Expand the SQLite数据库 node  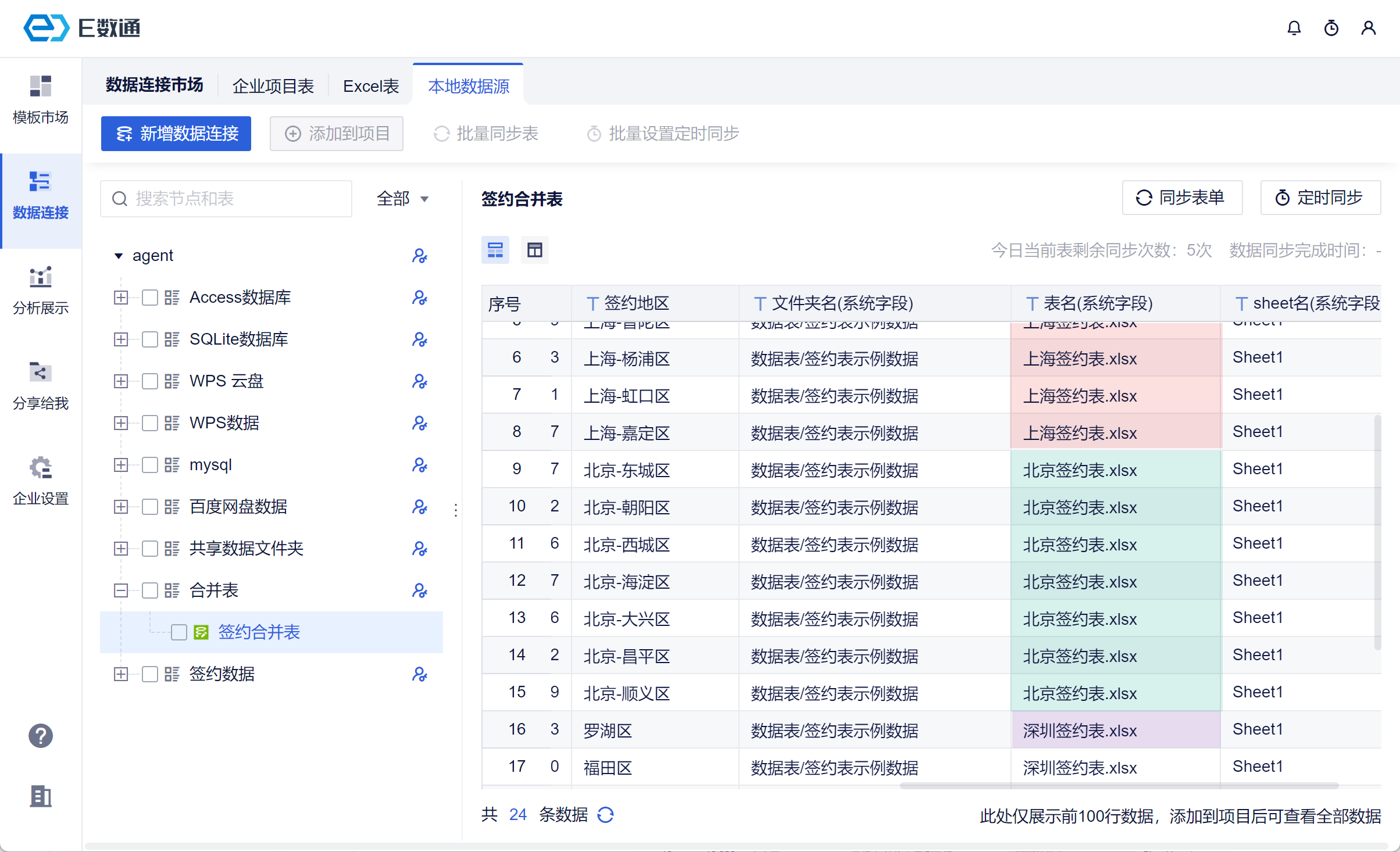120,339
